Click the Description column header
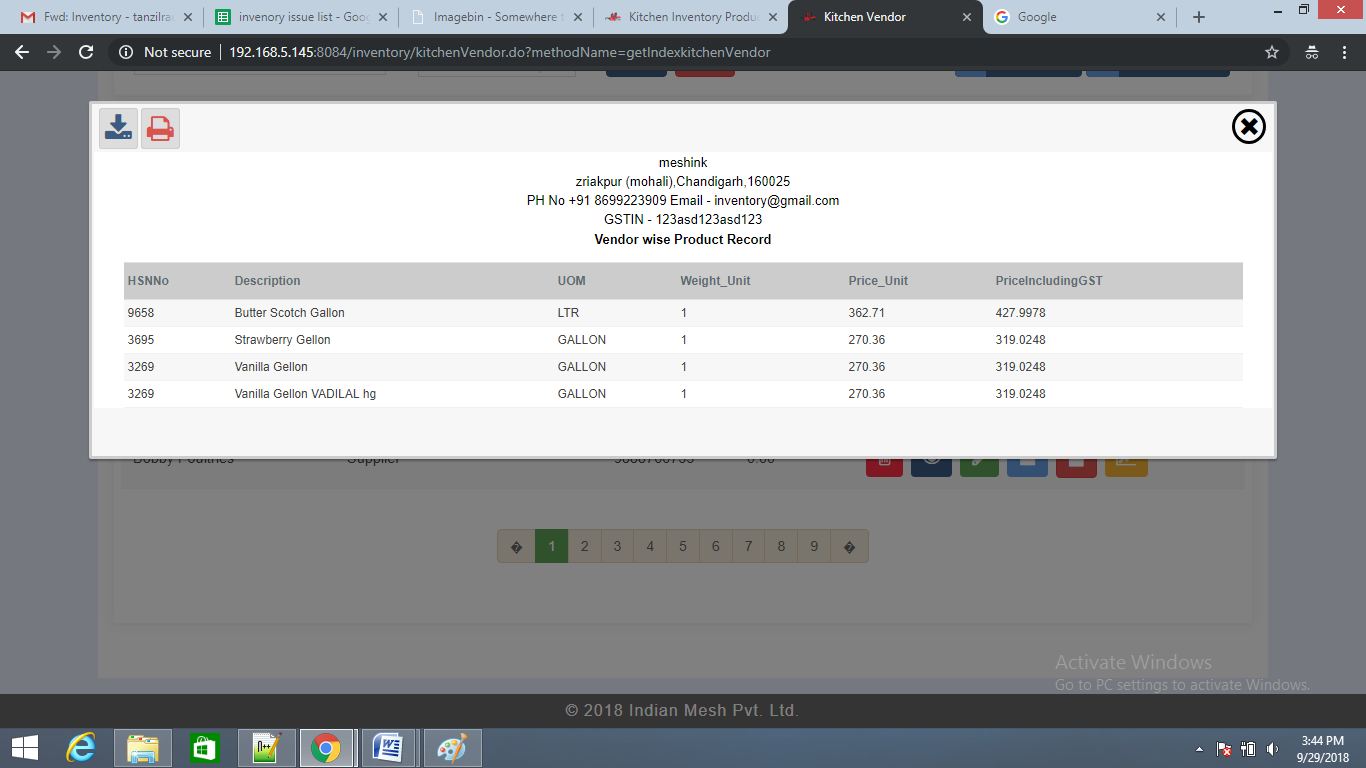Viewport: 1366px width, 768px height. (267, 281)
